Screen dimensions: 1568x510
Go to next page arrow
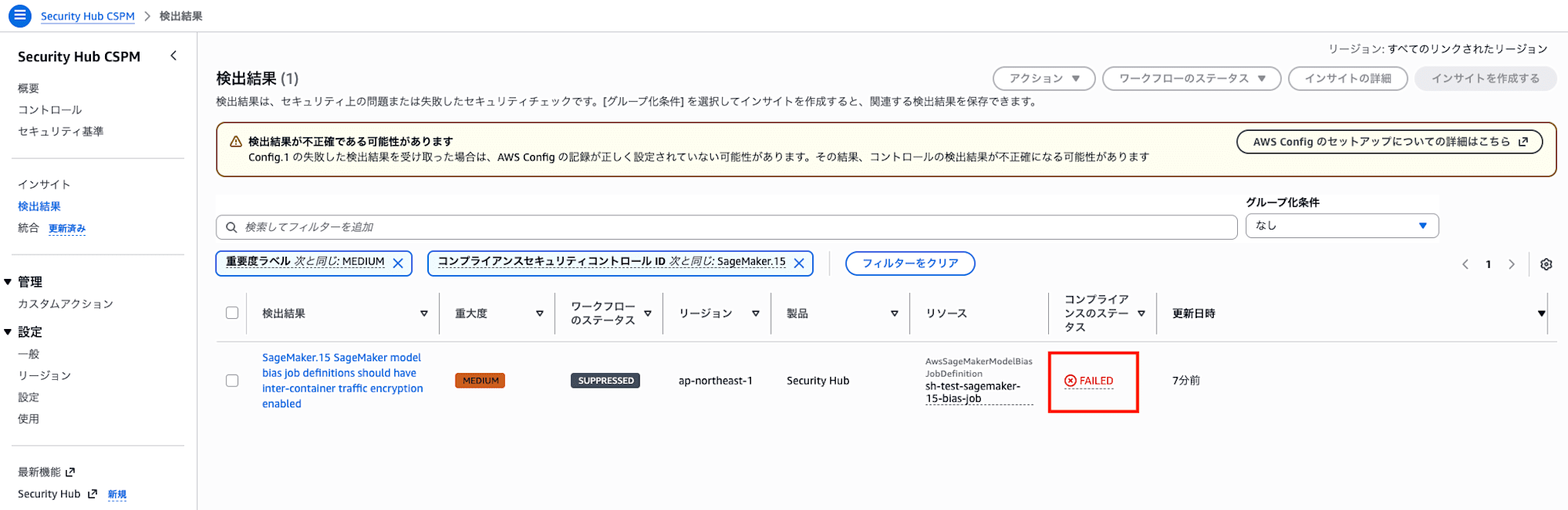tap(1512, 264)
